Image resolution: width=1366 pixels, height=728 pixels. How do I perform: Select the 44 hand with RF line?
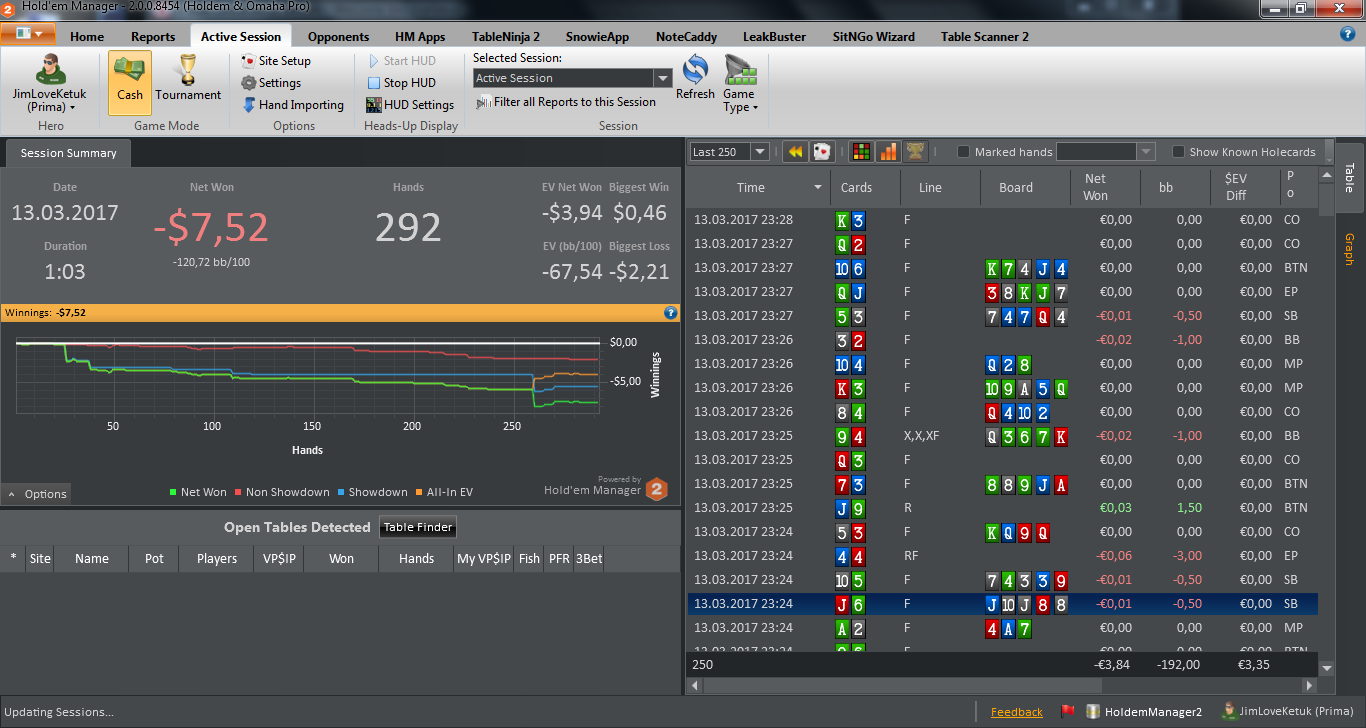pyautogui.click(x=1002, y=556)
